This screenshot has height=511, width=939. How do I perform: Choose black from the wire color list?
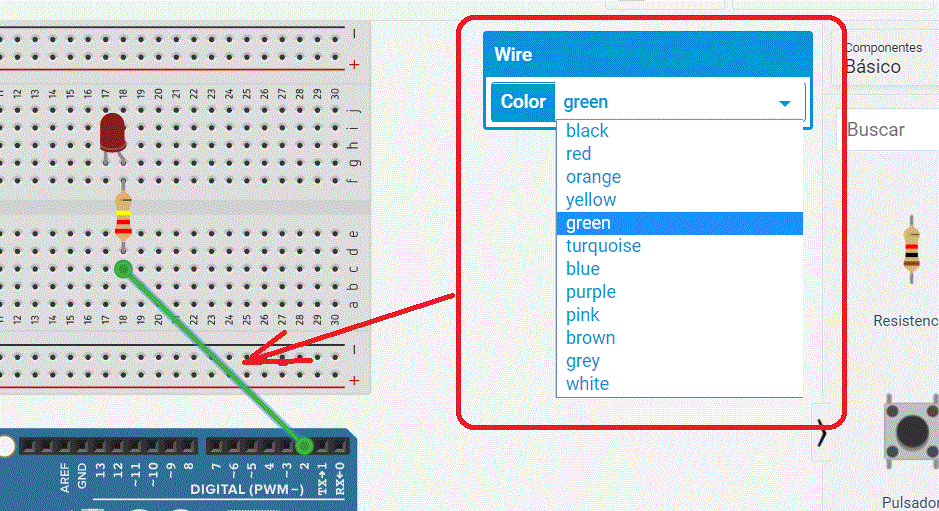coord(587,131)
